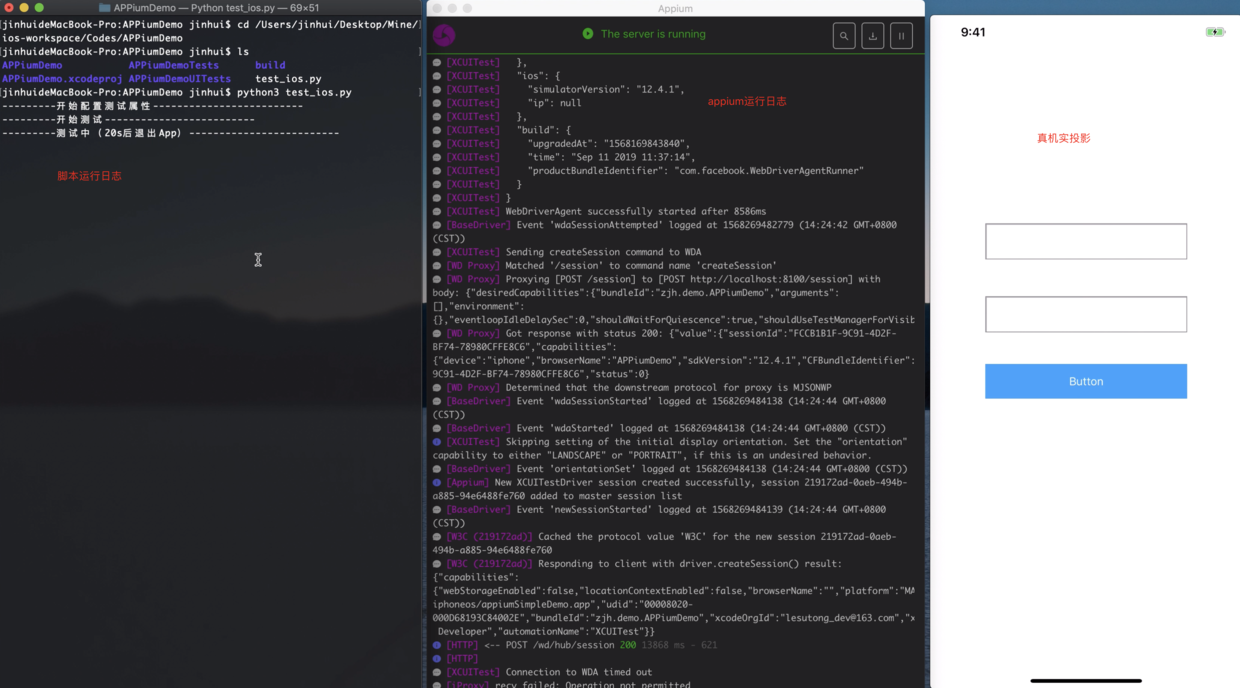Click the Appium window title
This screenshot has width=1240, height=688.
(675, 8)
